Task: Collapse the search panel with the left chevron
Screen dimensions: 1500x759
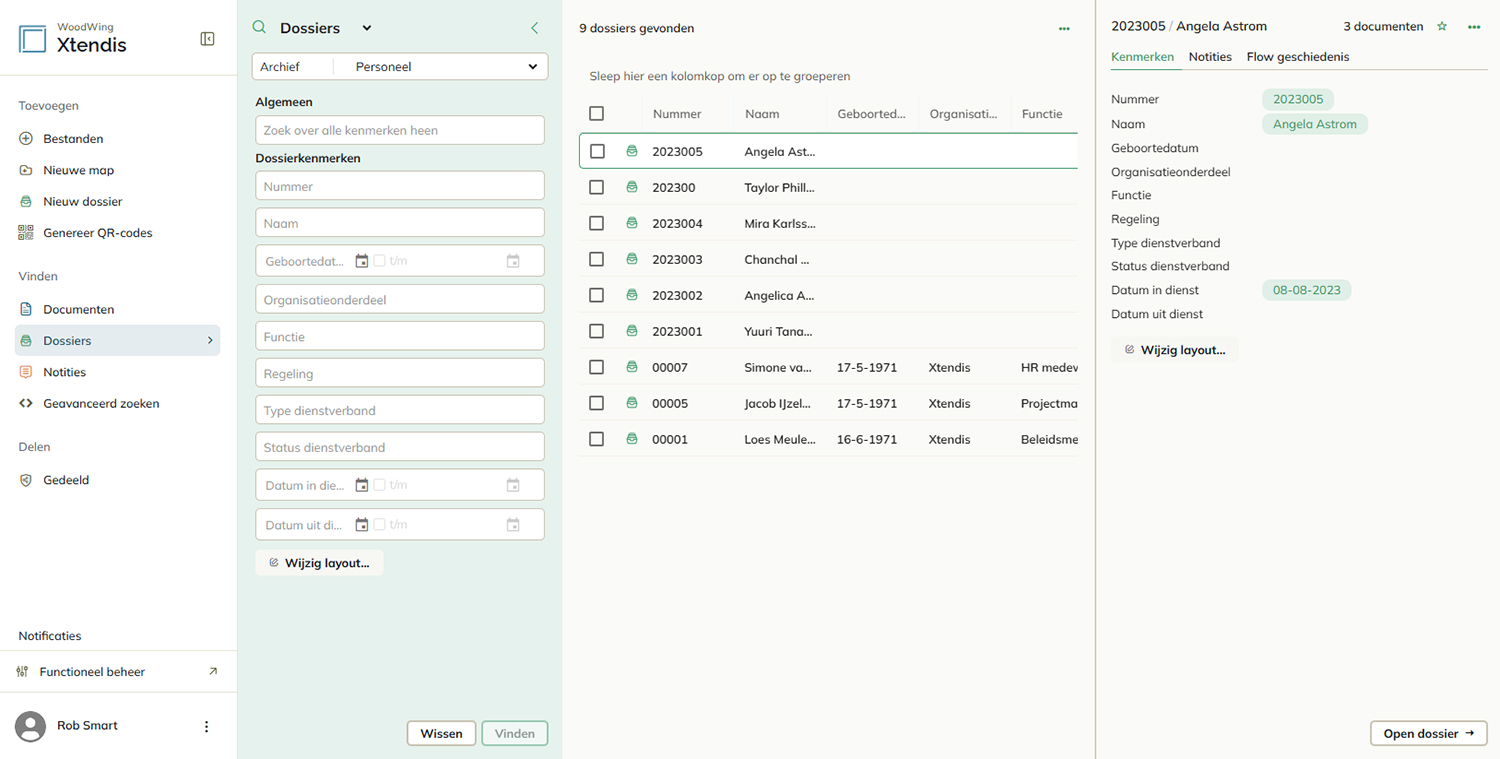Action: pos(534,28)
